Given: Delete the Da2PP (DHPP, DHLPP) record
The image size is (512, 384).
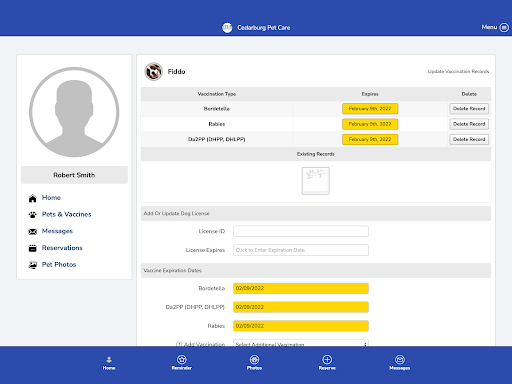Looking at the screenshot, I should [469, 139].
